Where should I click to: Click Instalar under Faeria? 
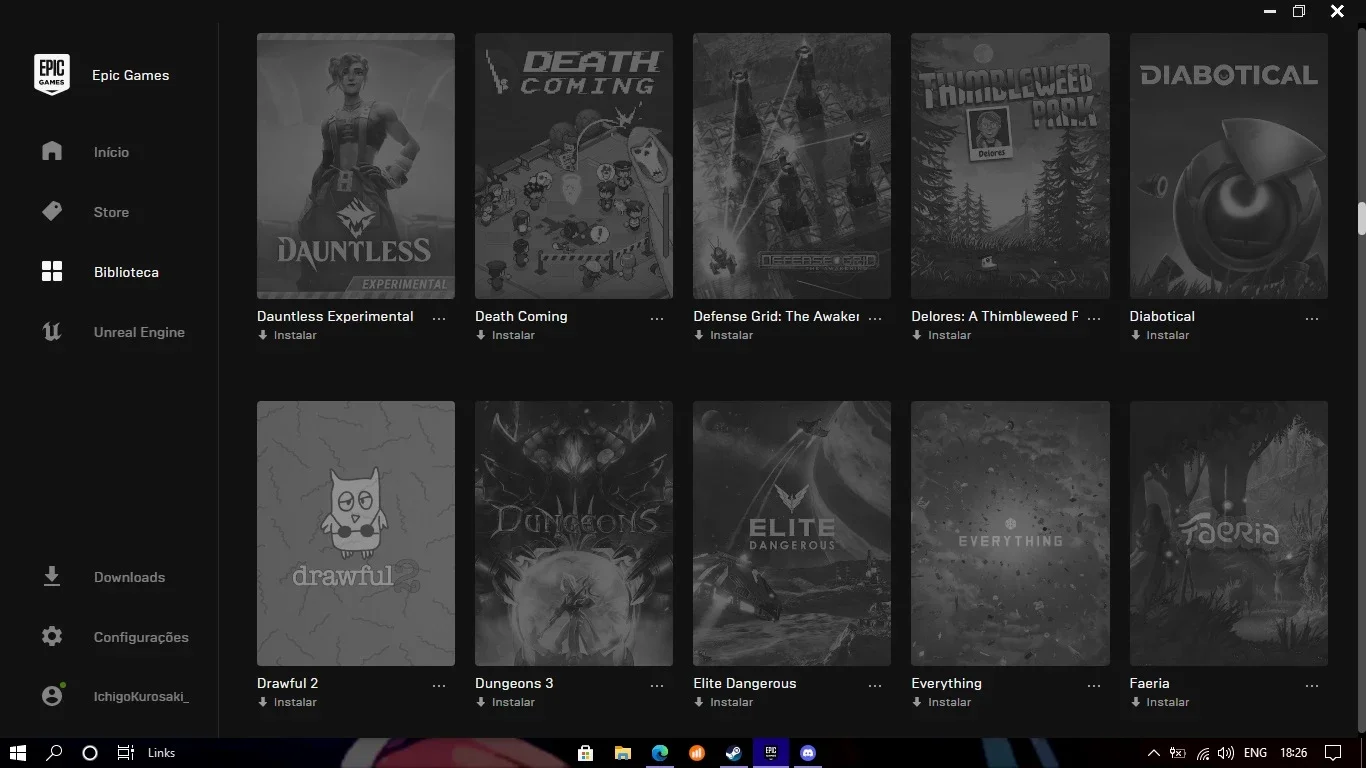(1160, 702)
